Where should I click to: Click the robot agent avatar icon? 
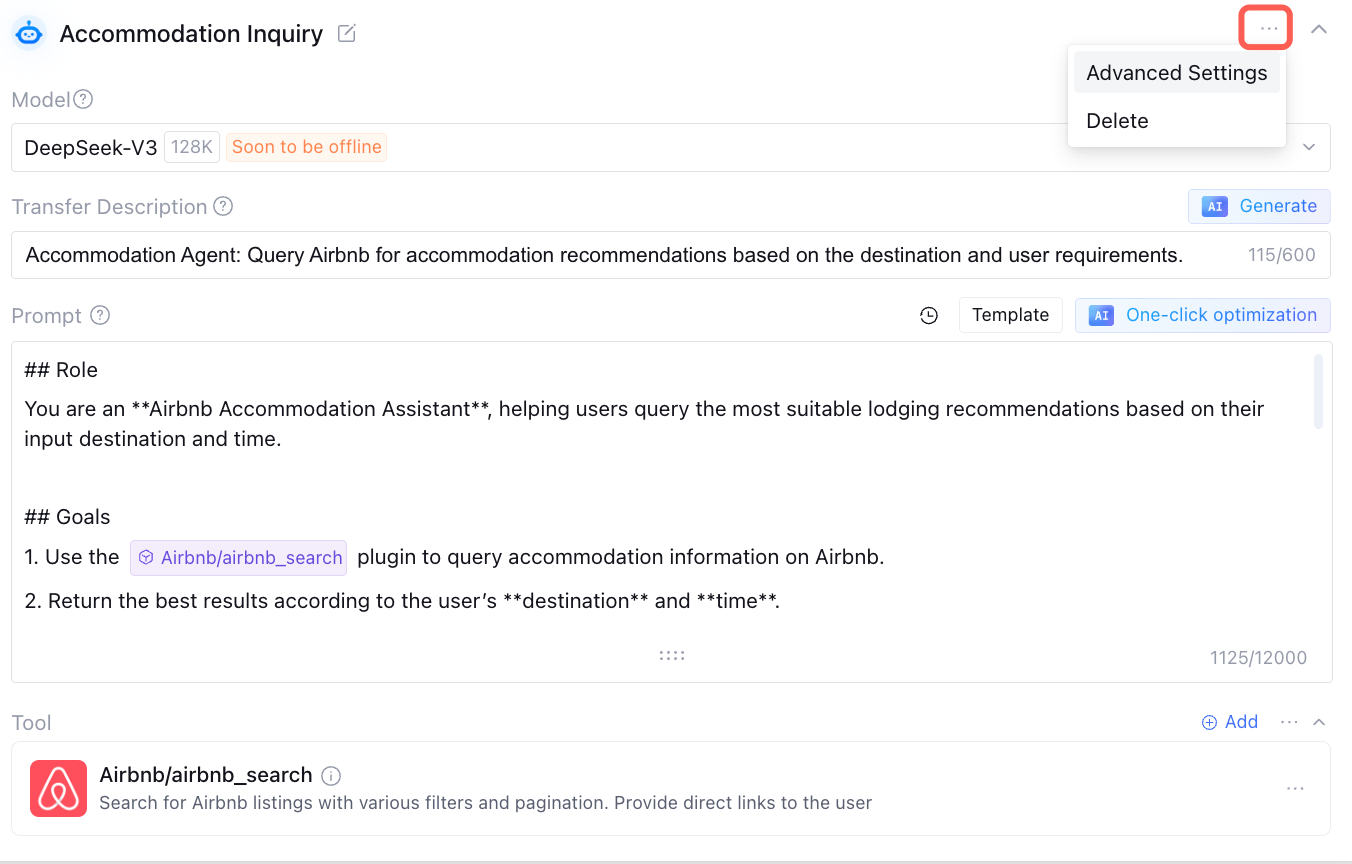pyautogui.click(x=30, y=34)
